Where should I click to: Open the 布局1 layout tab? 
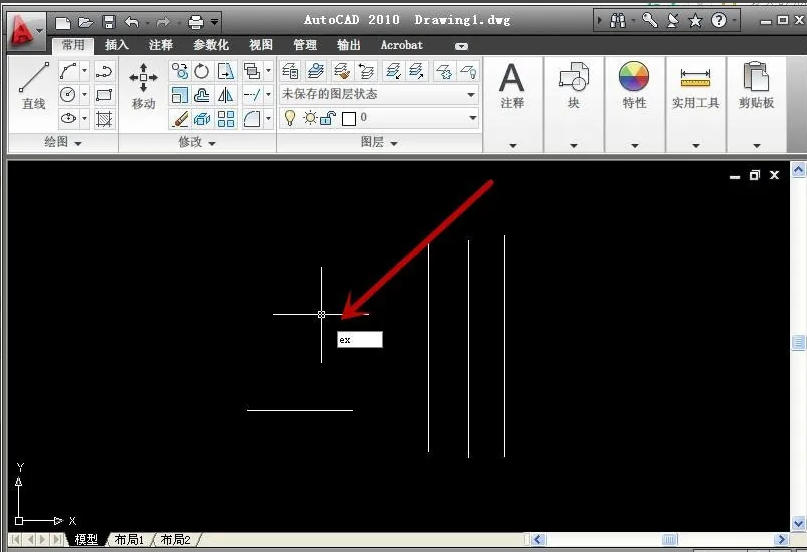[129, 540]
